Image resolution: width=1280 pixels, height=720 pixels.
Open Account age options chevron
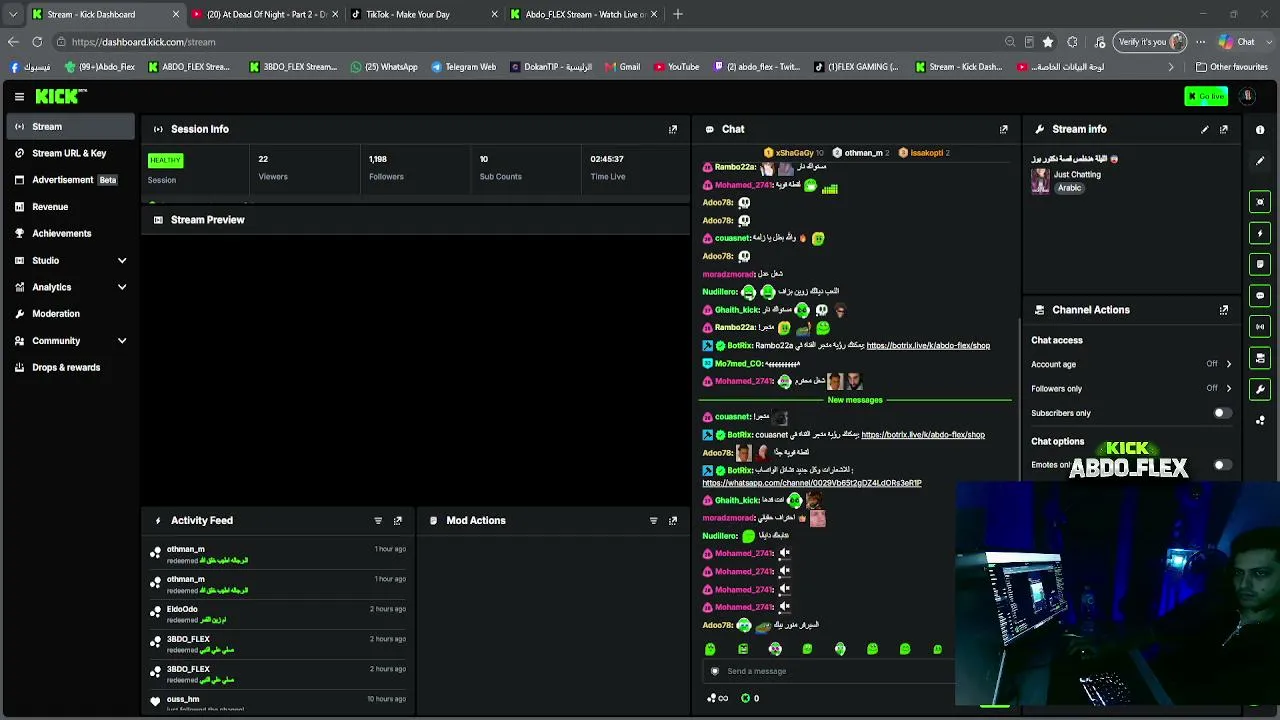point(1229,364)
